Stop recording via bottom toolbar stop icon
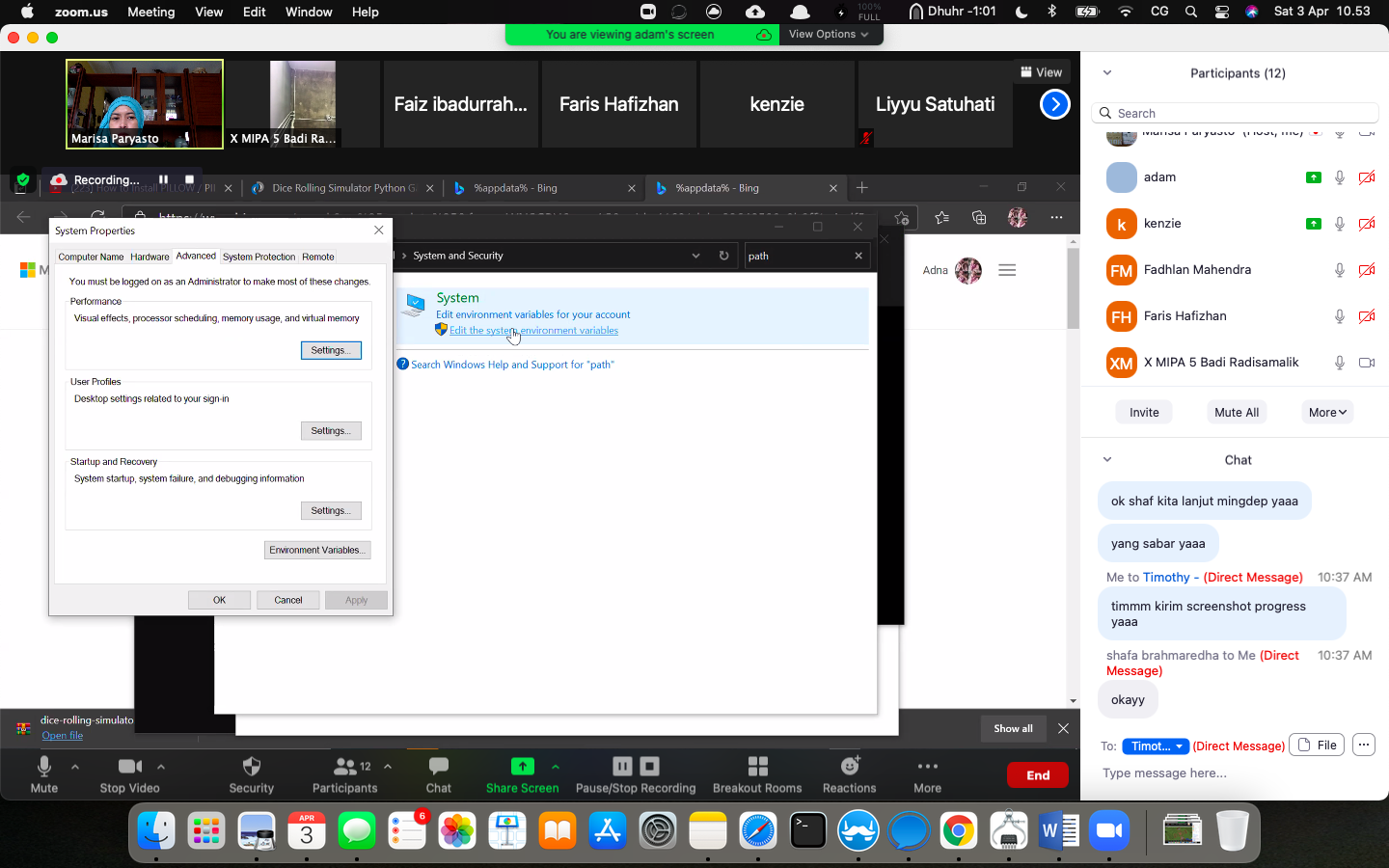 point(650,767)
